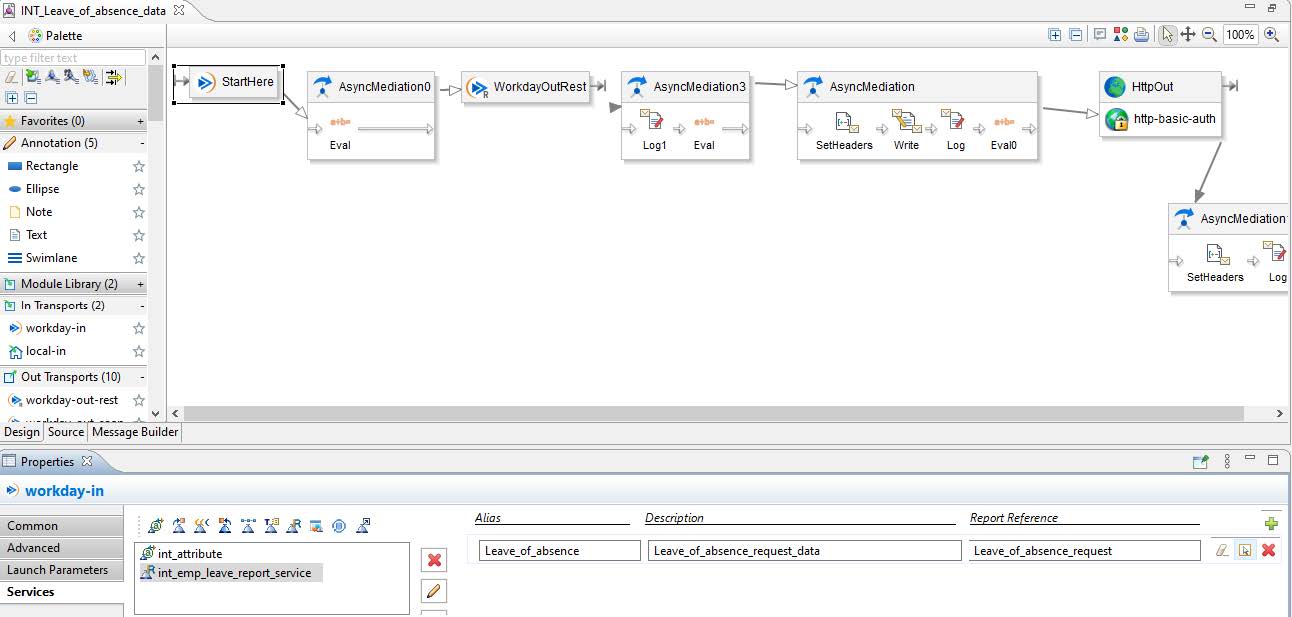Collapse the Palette with the left arrow
The width and height of the screenshot is (1292, 617).
(x=12, y=36)
